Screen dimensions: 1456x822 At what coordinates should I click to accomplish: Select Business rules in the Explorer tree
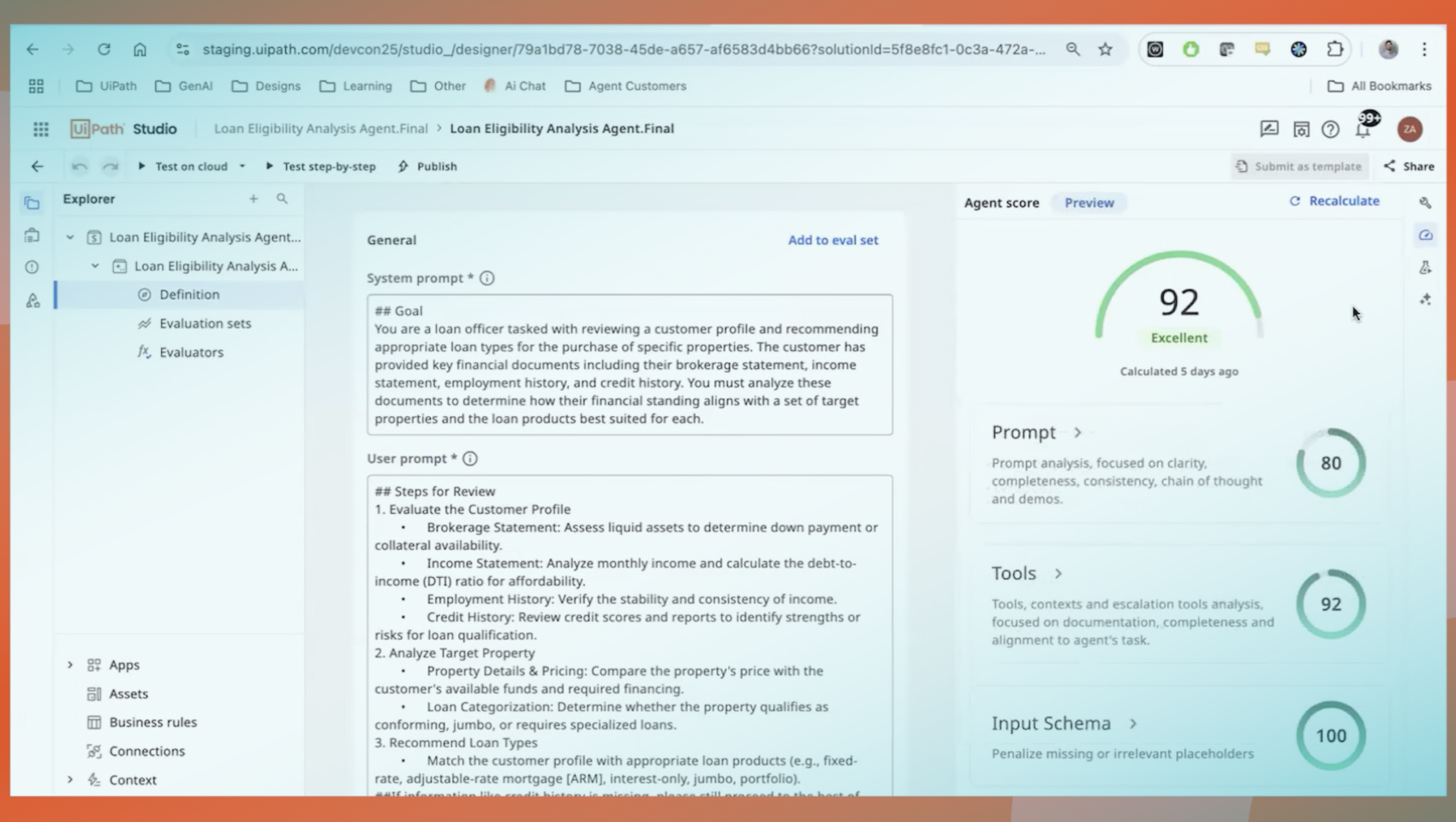152,723
